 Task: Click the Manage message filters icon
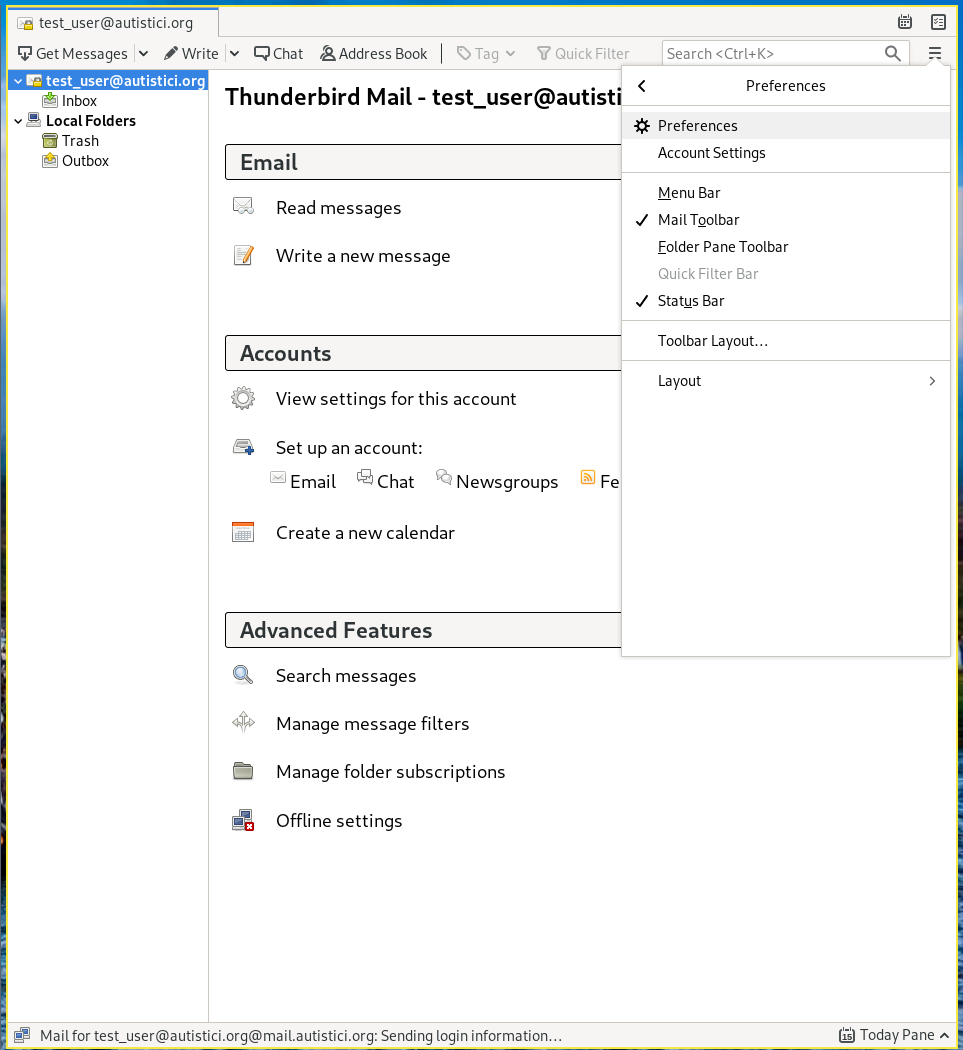tap(243, 723)
